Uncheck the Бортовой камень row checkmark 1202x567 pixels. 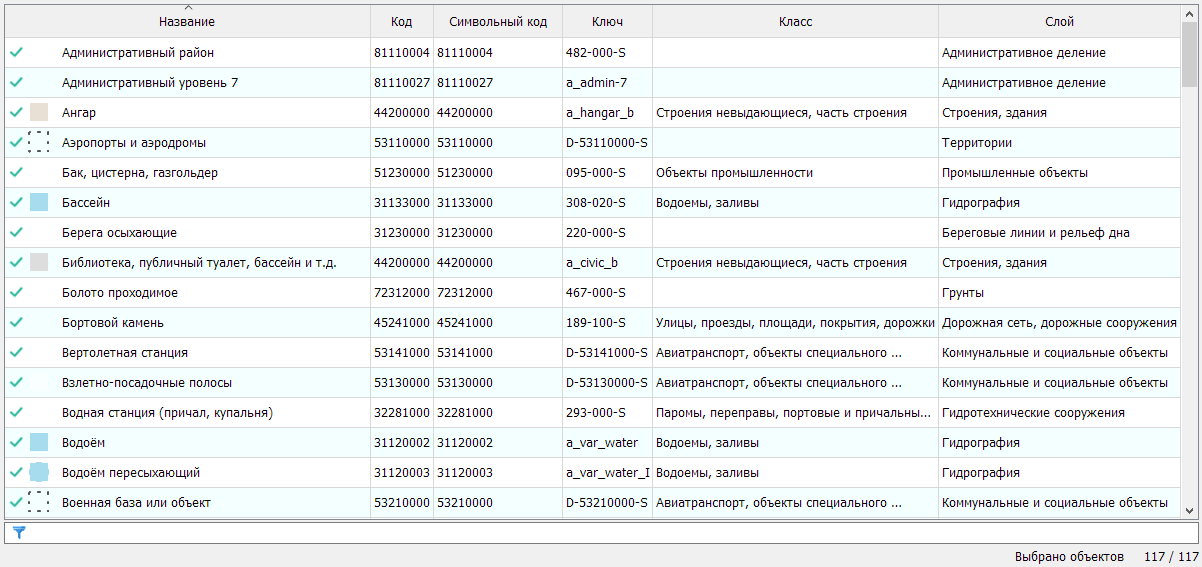16,323
